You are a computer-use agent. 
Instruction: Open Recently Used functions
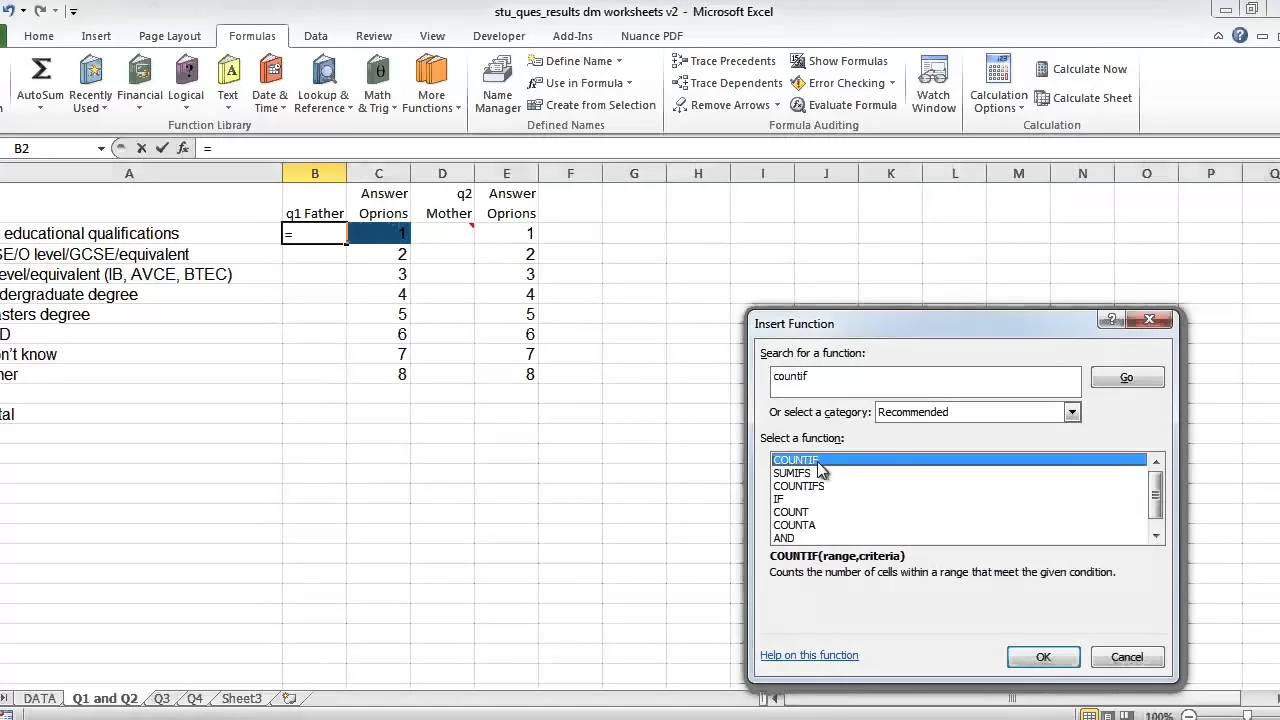pyautogui.click(x=91, y=84)
